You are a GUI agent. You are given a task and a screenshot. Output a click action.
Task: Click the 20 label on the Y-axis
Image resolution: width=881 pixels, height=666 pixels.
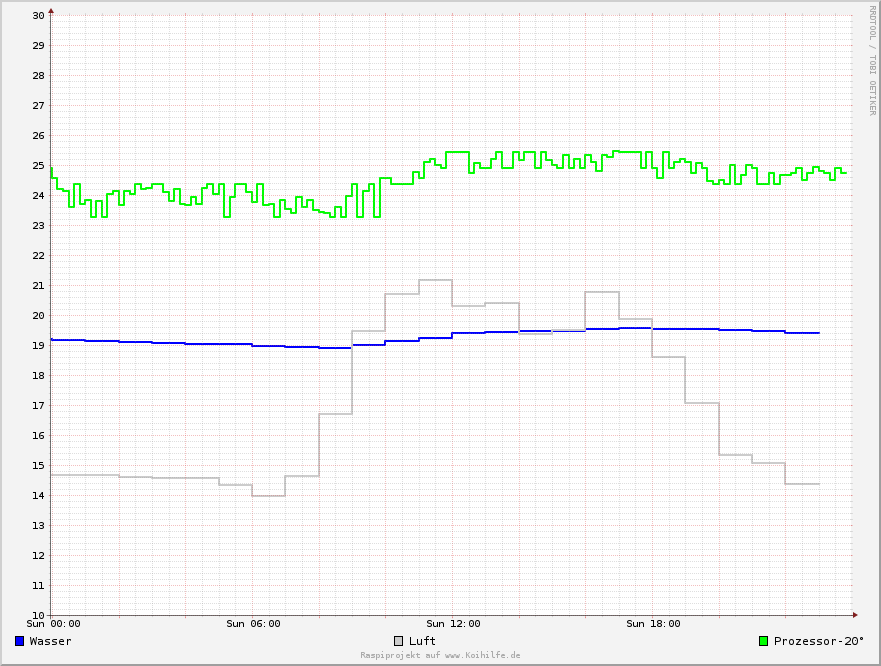coord(38,316)
